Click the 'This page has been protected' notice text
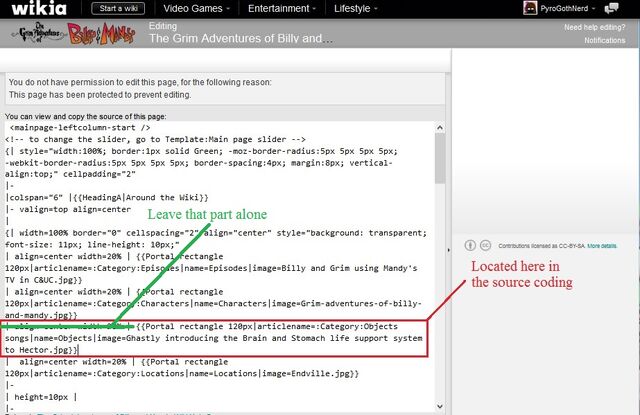This screenshot has height=415, width=640. click(100, 95)
